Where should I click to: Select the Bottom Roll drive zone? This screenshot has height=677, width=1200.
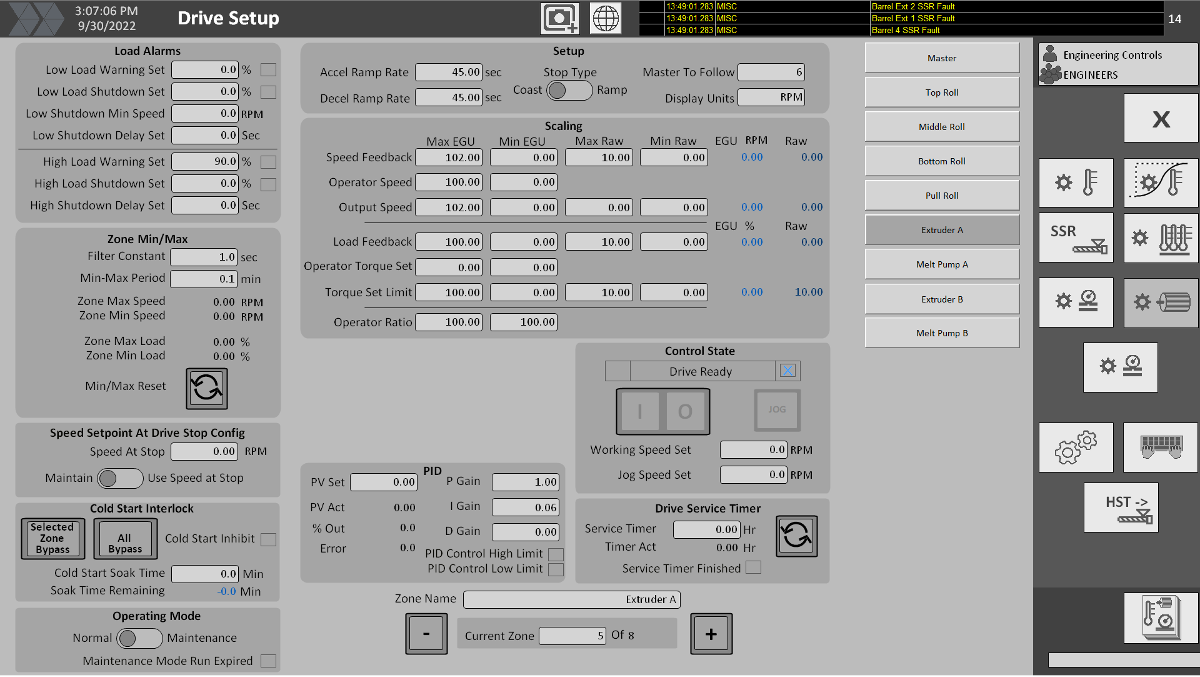(x=942, y=161)
